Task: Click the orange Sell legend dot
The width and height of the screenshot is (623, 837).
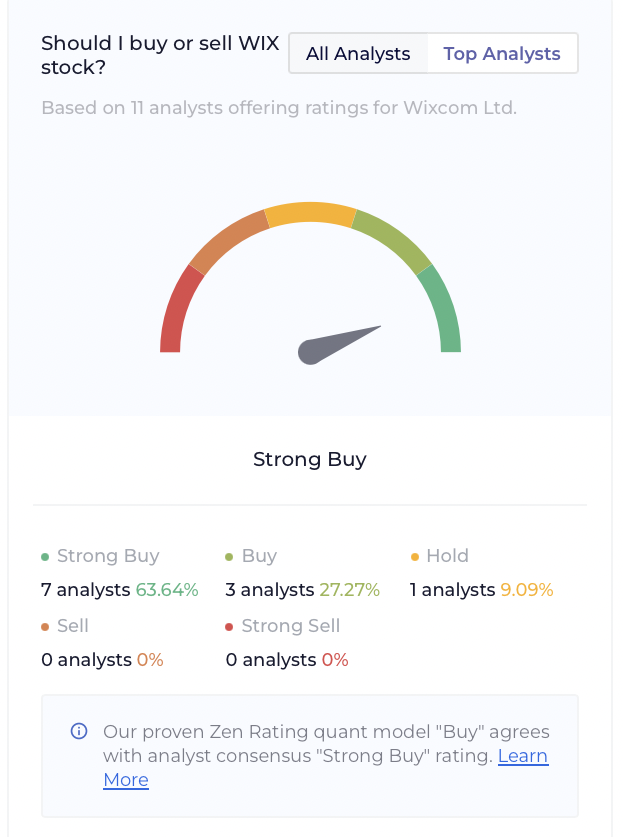Action: coord(45,627)
